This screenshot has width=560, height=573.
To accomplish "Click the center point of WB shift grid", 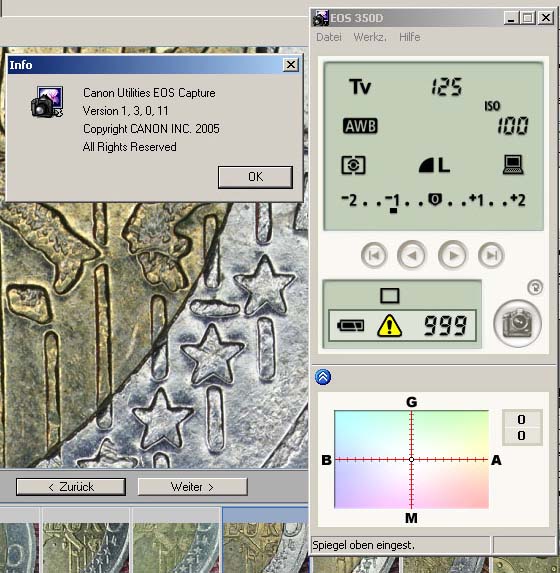I will [x=412, y=459].
